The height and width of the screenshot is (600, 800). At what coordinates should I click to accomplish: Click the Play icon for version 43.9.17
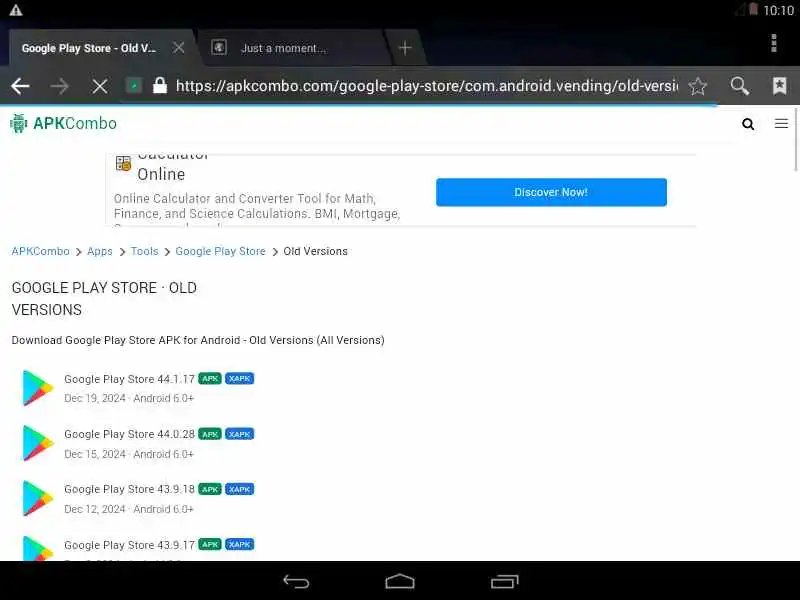pos(37,548)
